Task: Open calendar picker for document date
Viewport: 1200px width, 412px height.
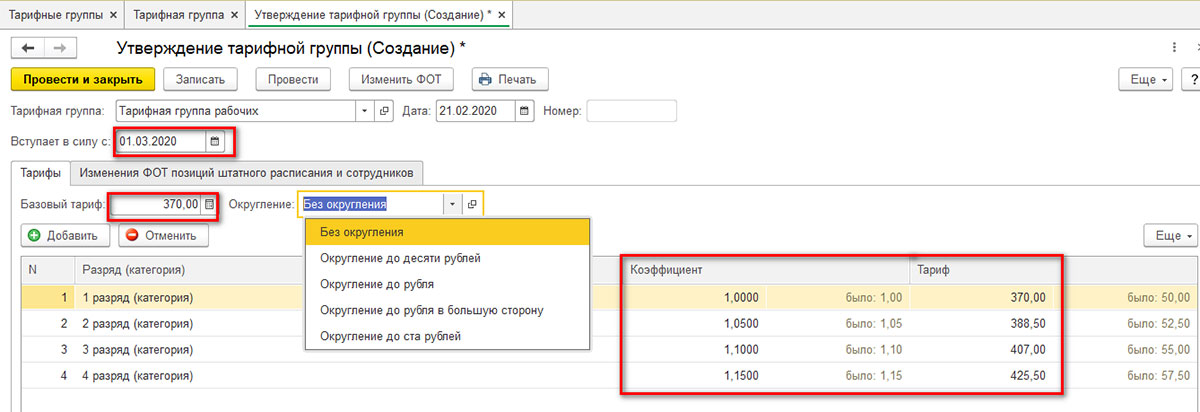Action: point(526,111)
